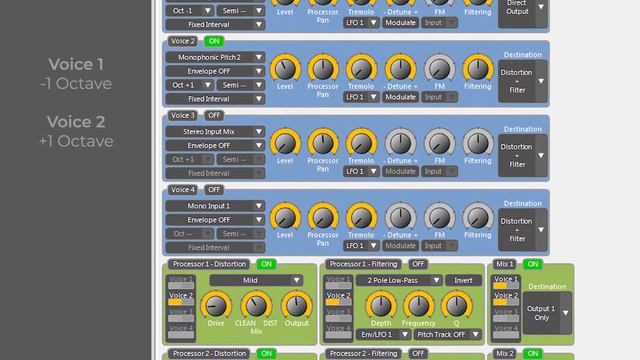This screenshot has width=640, height=360.
Task: Toggle the Mix 1 ON switch
Action: tap(533, 264)
